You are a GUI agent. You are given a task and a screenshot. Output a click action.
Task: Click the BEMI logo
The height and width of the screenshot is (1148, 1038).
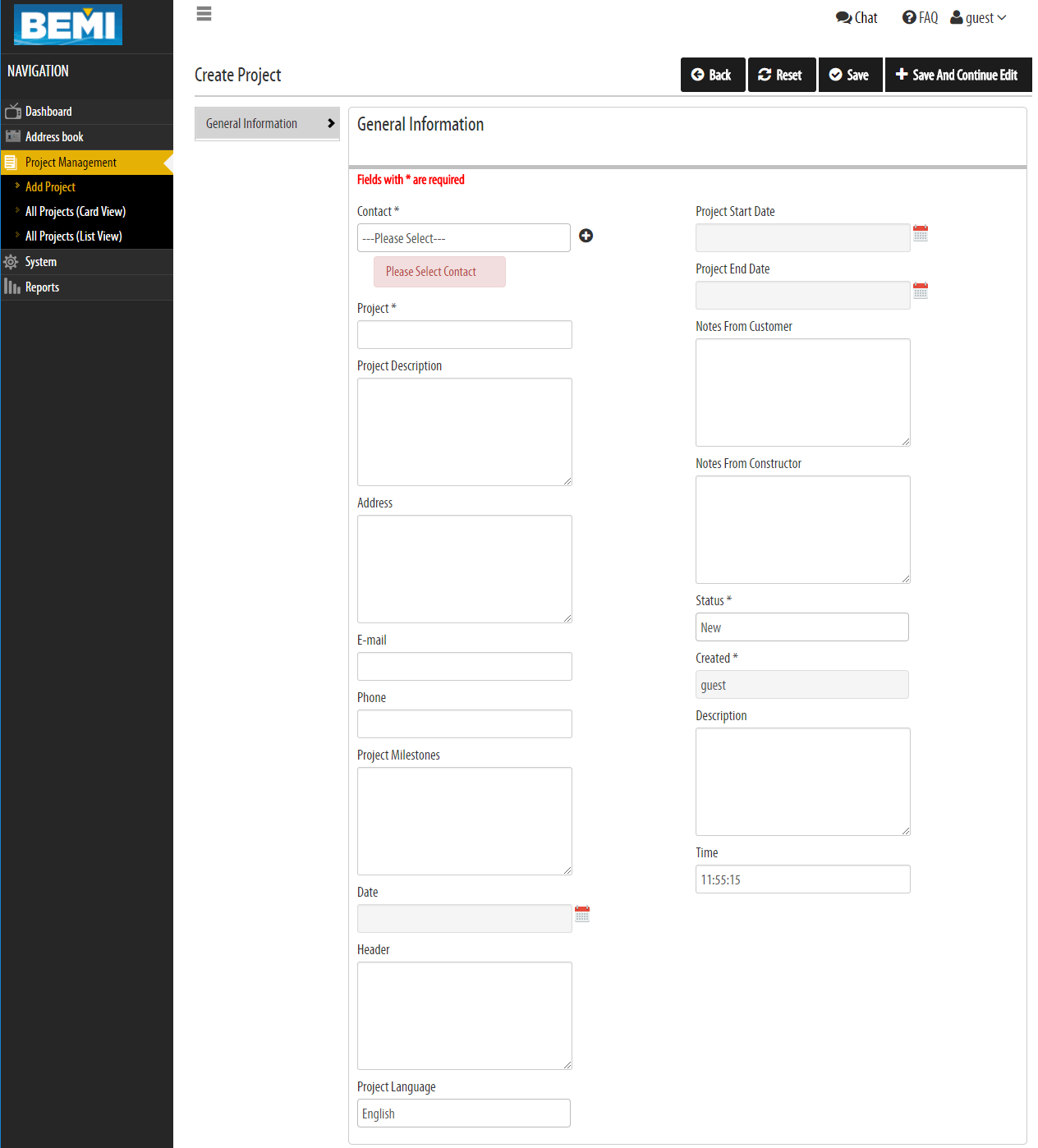(68, 25)
